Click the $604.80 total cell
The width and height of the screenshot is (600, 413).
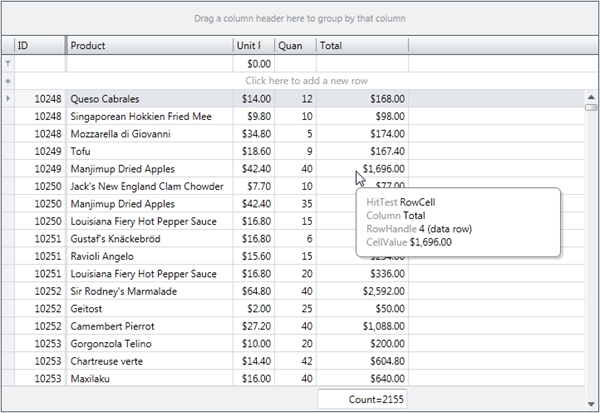click(x=362, y=361)
